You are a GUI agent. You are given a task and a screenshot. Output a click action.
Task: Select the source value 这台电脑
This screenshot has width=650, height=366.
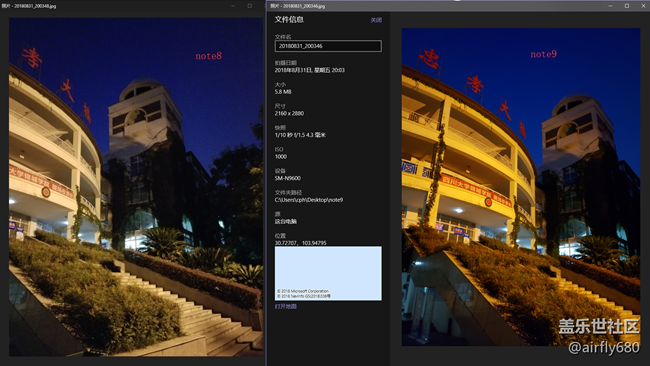[x=286, y=221]
